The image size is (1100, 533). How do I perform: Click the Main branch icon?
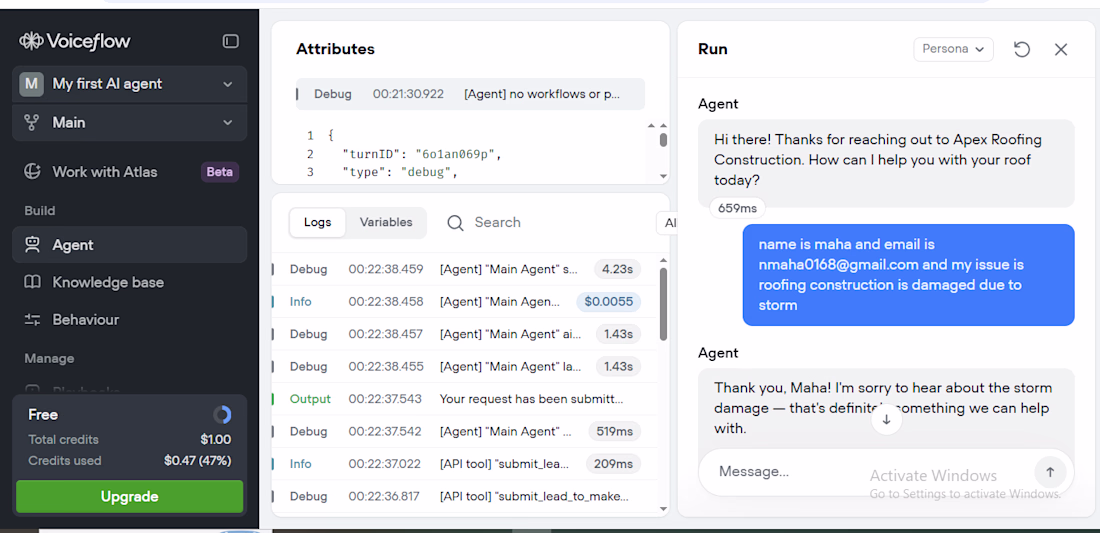[x=31, y=123]
